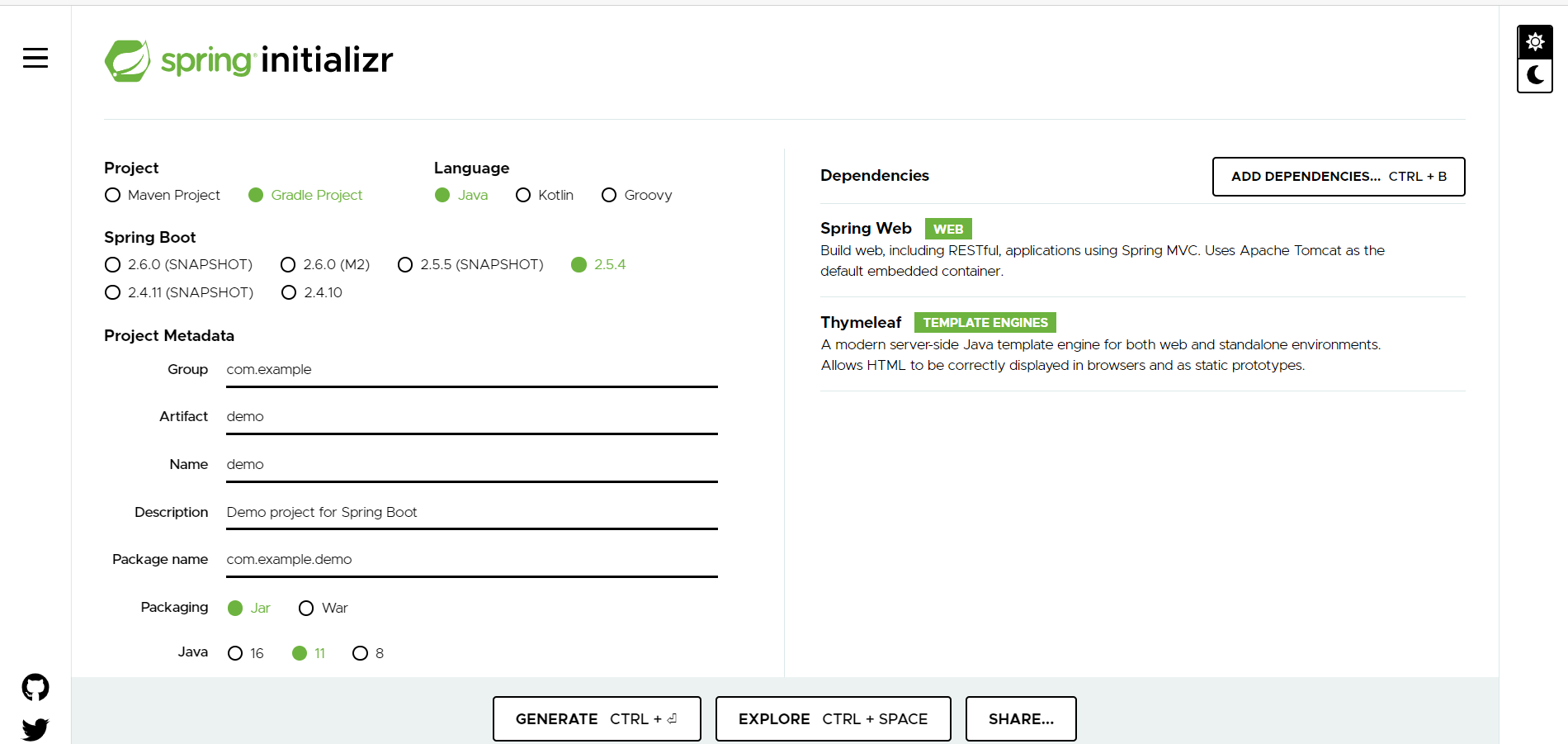Open the hamburger menu
The image size is (1568, 744).
(x=35, y=58)
